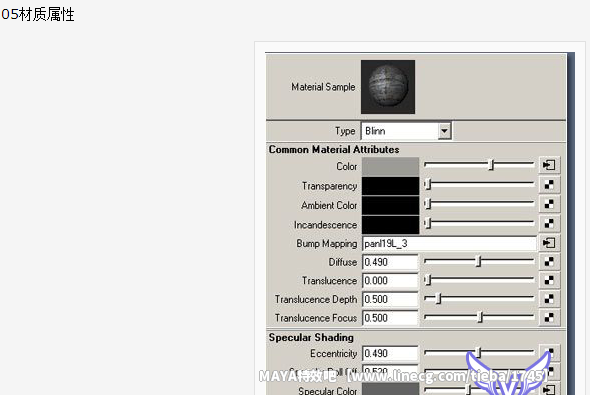Click the Material Sample label
This screenshot has height=395, width=590.
pyautogui.click(x=323, y=87)
